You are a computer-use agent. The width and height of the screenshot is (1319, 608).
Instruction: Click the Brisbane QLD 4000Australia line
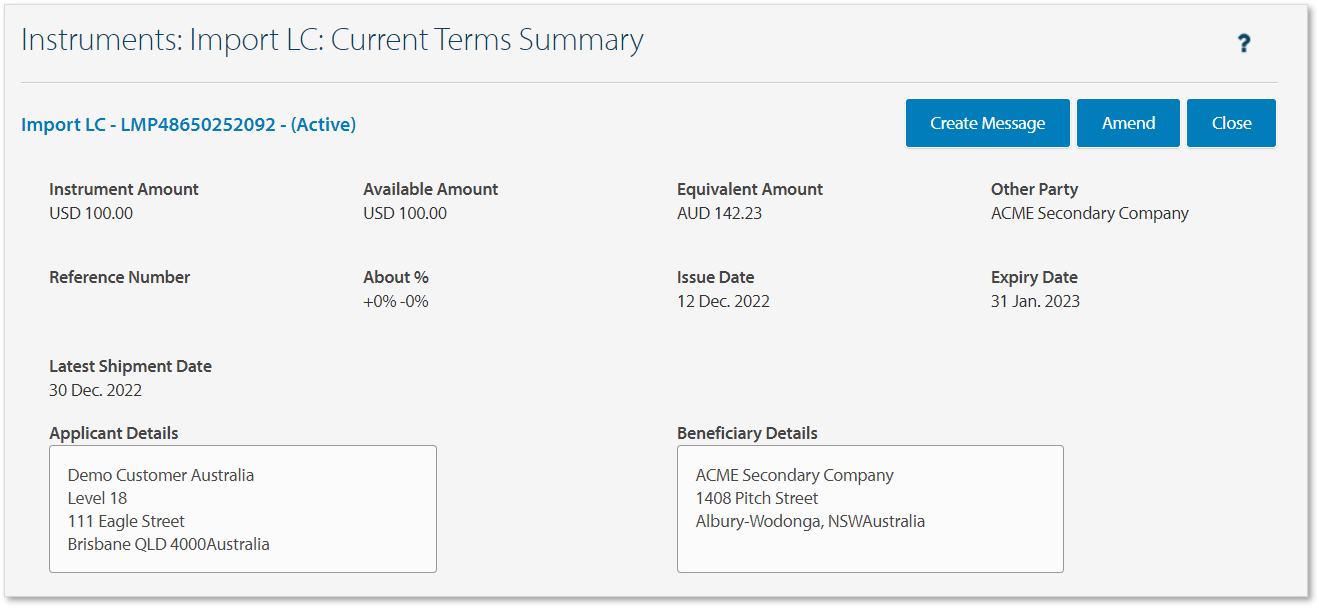(x=168, y=544)
